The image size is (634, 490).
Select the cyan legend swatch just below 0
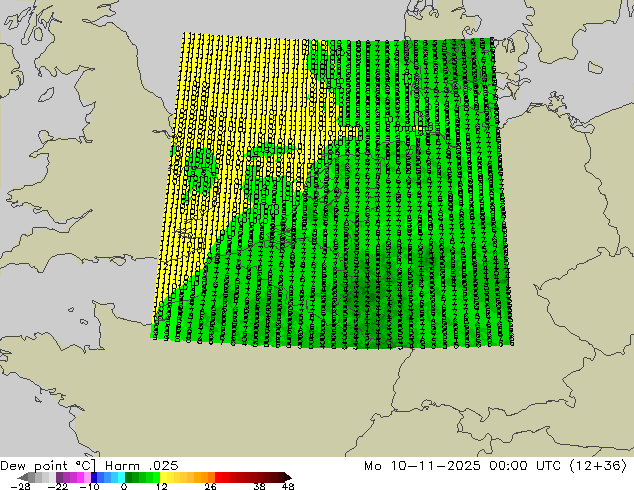(121, 477)
